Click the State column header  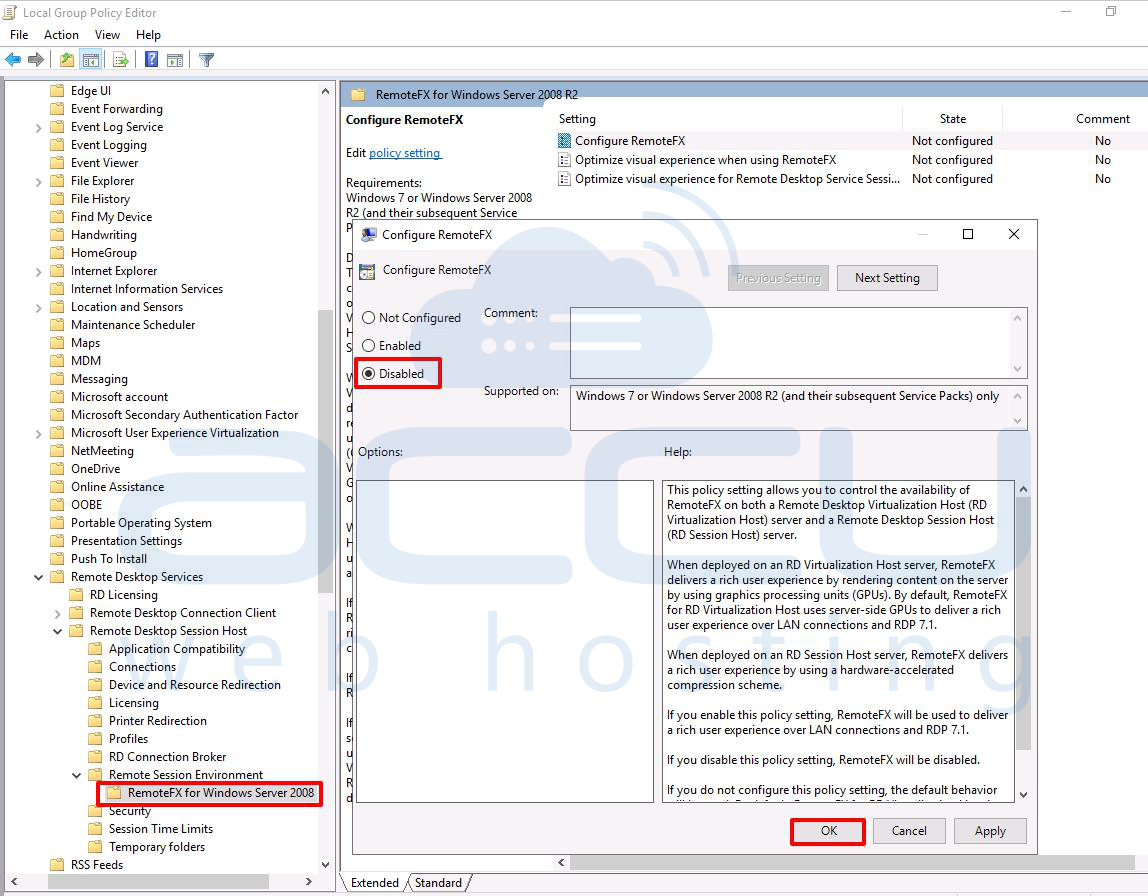(x=952, y=119)
